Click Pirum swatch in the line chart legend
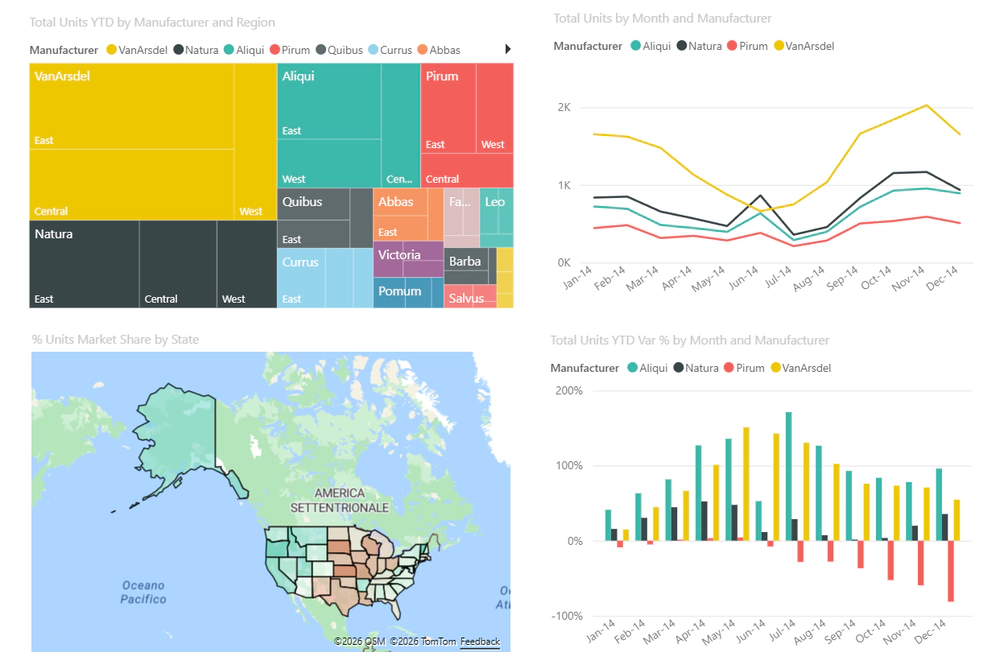Image resolution: width=1000 pixels, height=656 pixels. click(x=732, y=46)
